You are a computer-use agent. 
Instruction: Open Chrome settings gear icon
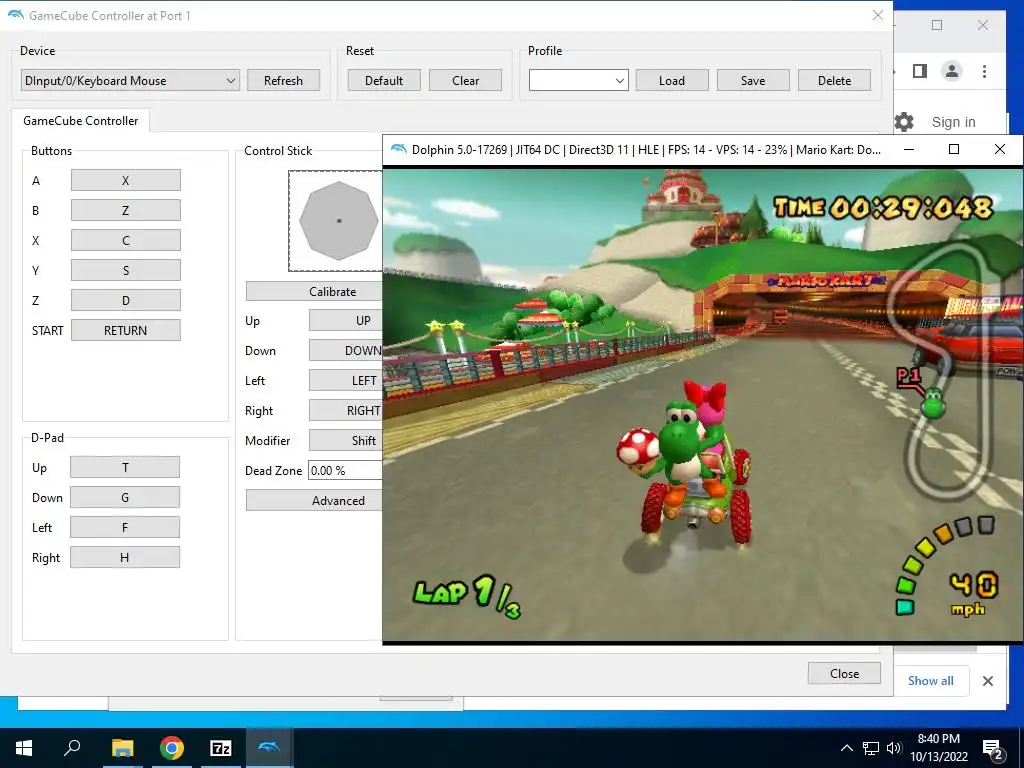(904, 121)
